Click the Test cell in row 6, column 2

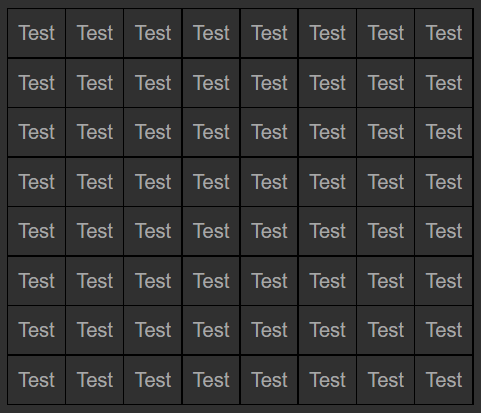95,281
